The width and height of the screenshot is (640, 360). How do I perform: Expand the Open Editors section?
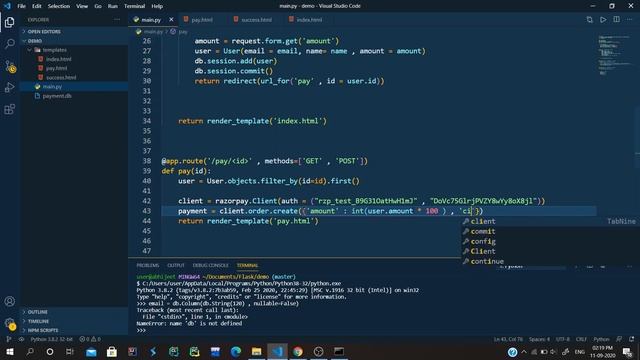[x=74, y=31]
